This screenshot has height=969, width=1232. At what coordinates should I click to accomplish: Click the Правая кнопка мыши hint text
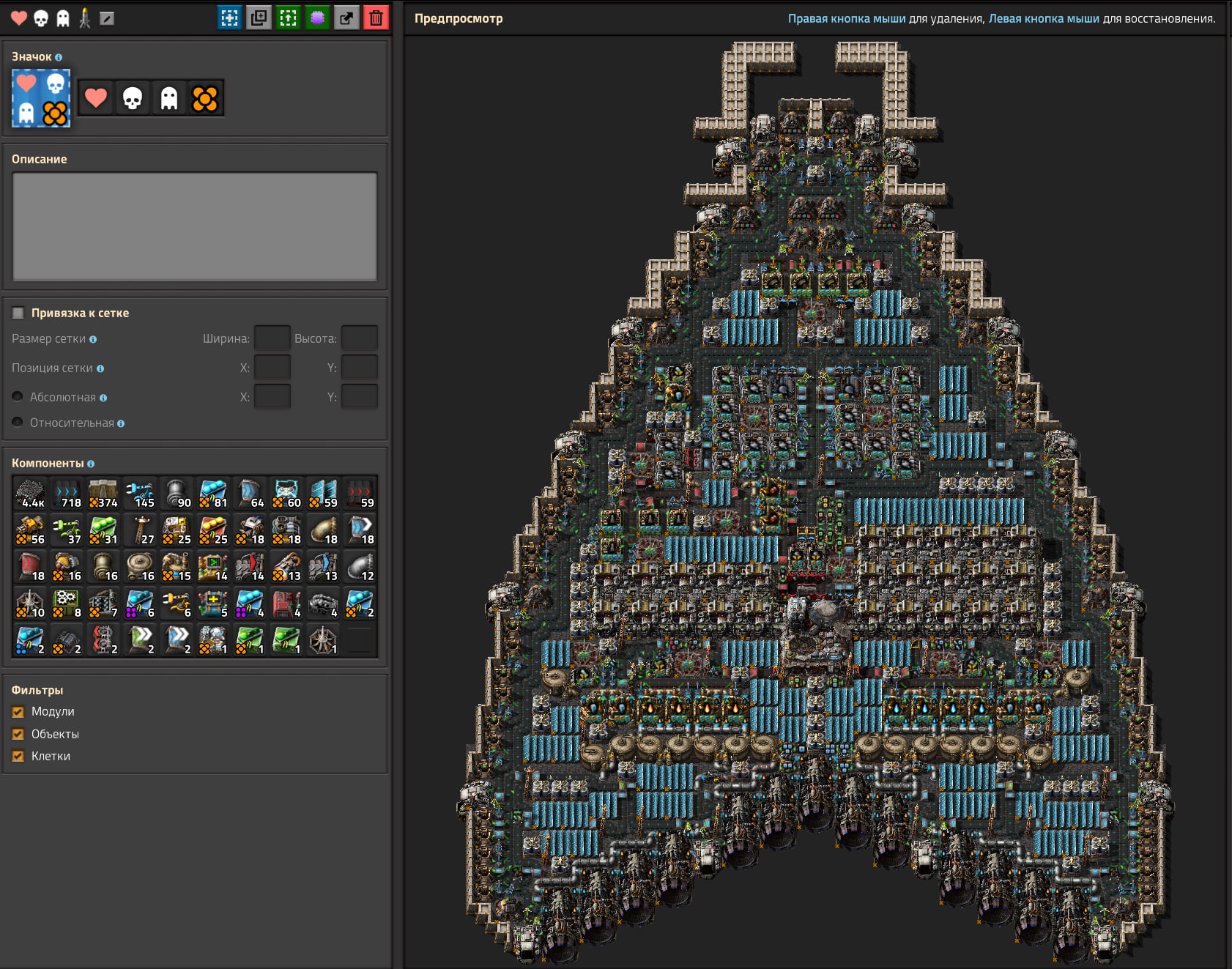pos(847,19)
